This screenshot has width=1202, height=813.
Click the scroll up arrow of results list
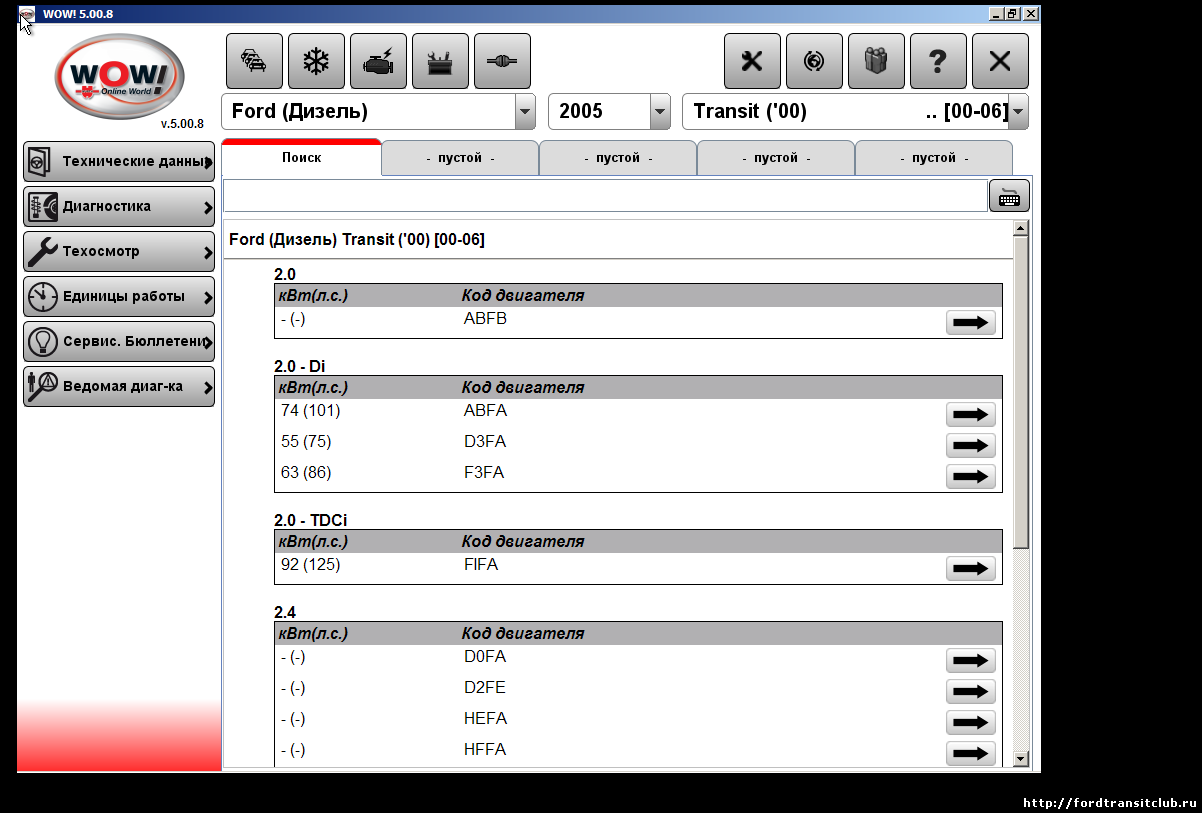[x=1020, y=229]
